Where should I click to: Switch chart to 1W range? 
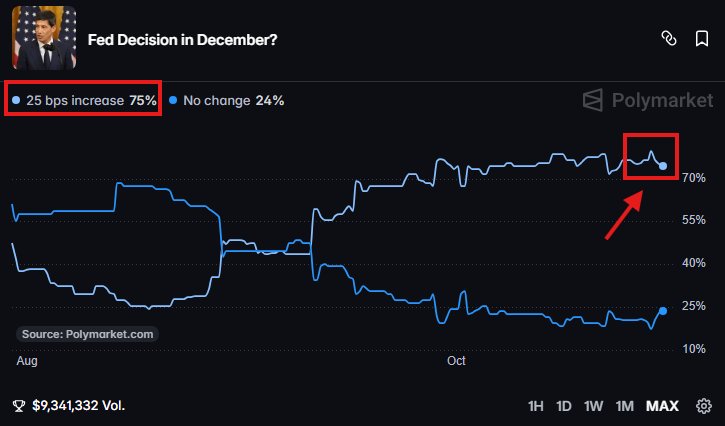click(593, 406)
